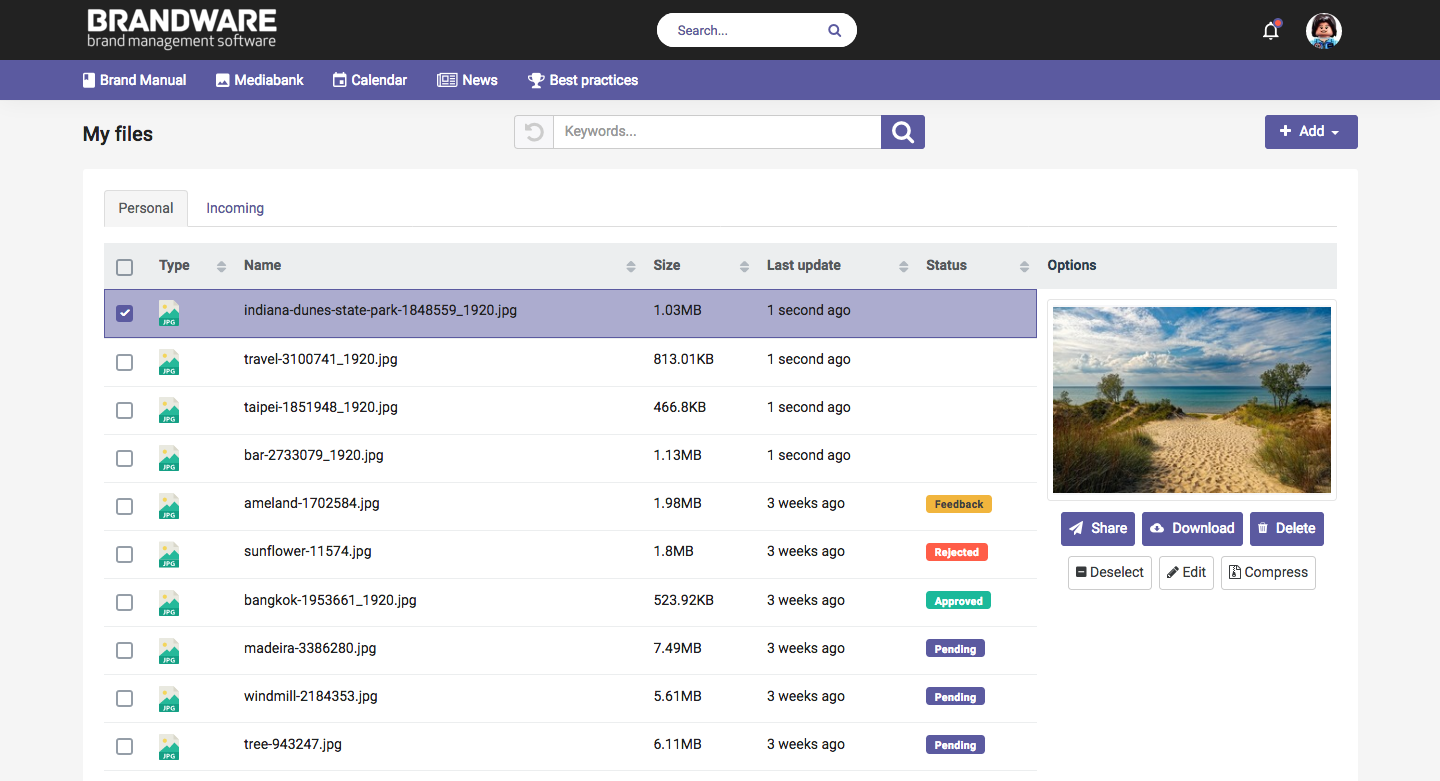The height and width of the screenshot is (781, 1440).
Task: Click the Rejected status badge
Action: tap(957, 552)
